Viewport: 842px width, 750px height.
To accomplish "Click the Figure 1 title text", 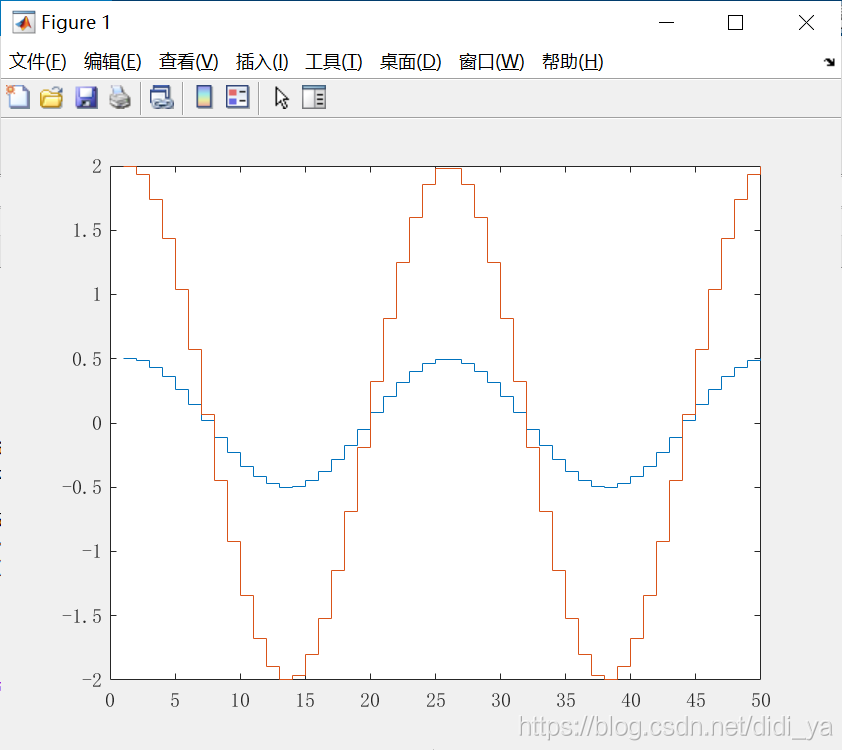I will tap(76, 23).
